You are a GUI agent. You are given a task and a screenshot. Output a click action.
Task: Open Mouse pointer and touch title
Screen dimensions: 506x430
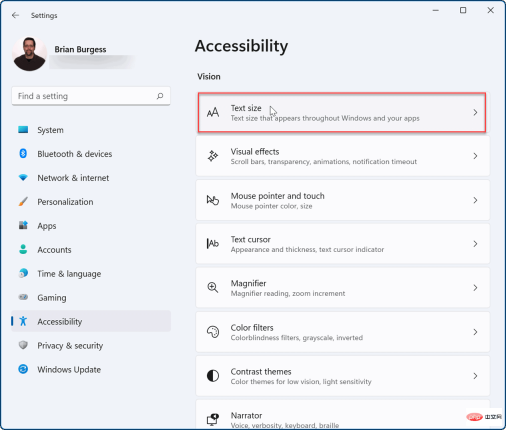coord(277,196)
